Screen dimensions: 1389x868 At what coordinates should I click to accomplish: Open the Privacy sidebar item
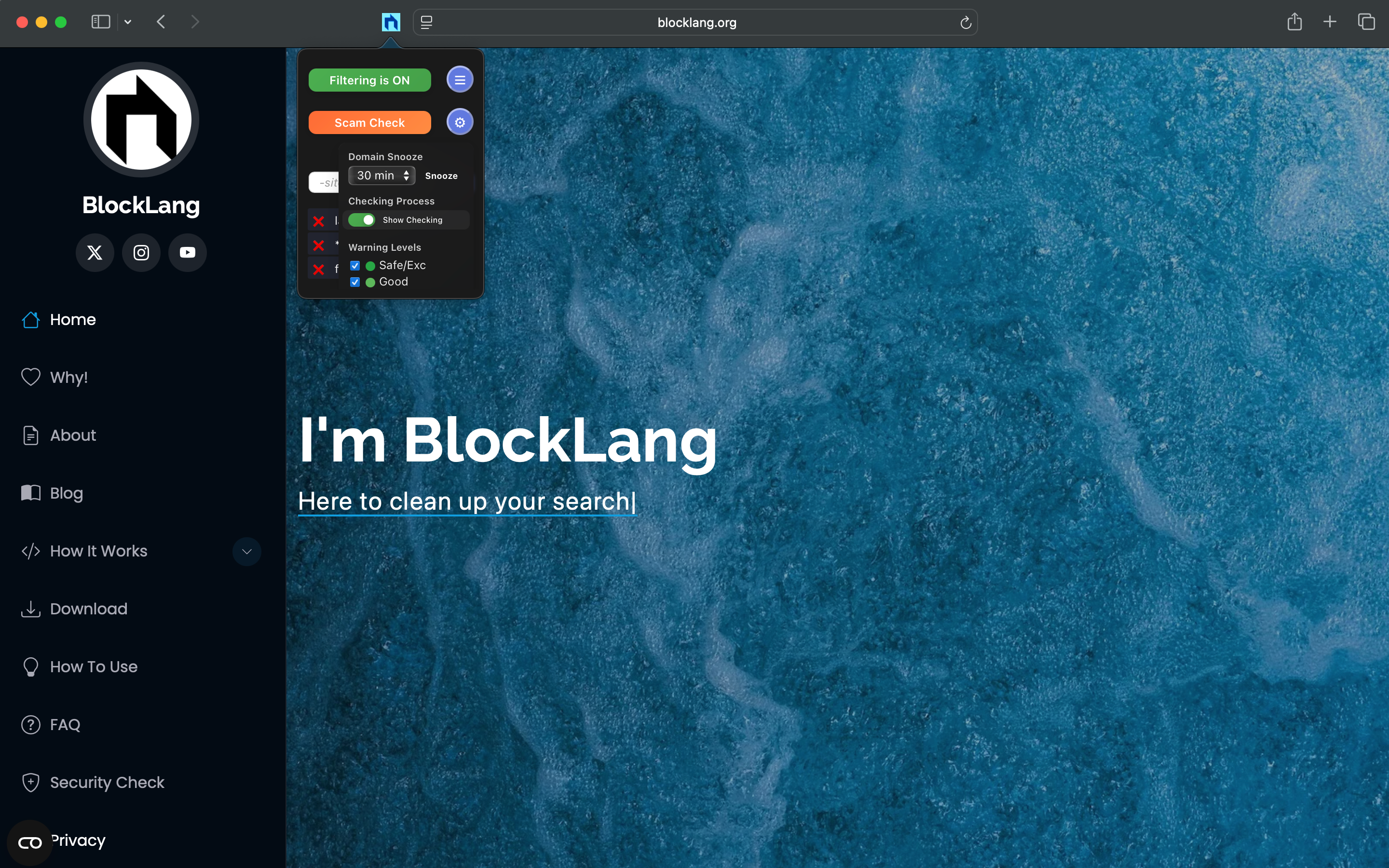click(79, 841)
